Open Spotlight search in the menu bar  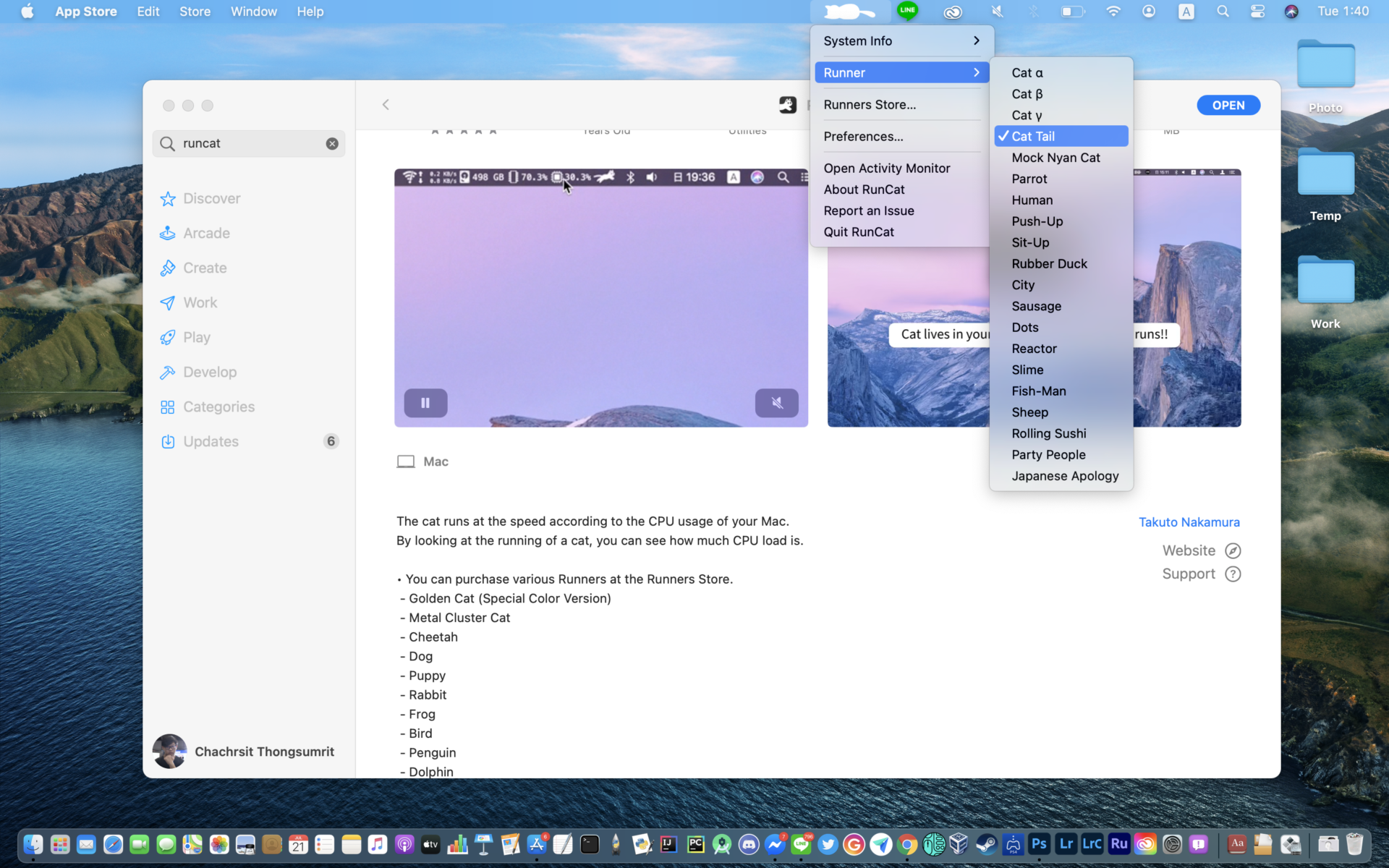[1223, 12]
